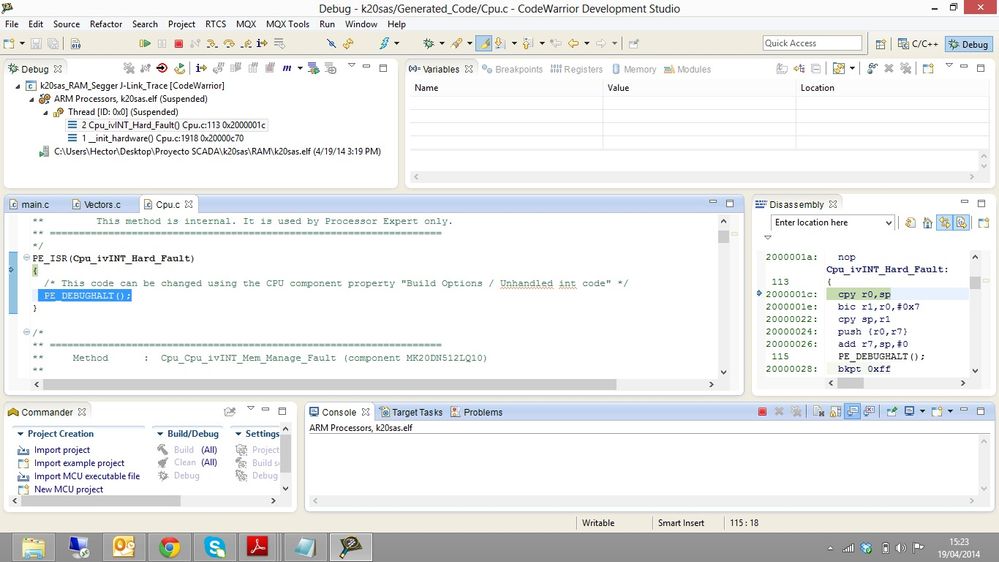Screen dimensions: 999x562
Task: Open the Run menu
Action: 327,24
